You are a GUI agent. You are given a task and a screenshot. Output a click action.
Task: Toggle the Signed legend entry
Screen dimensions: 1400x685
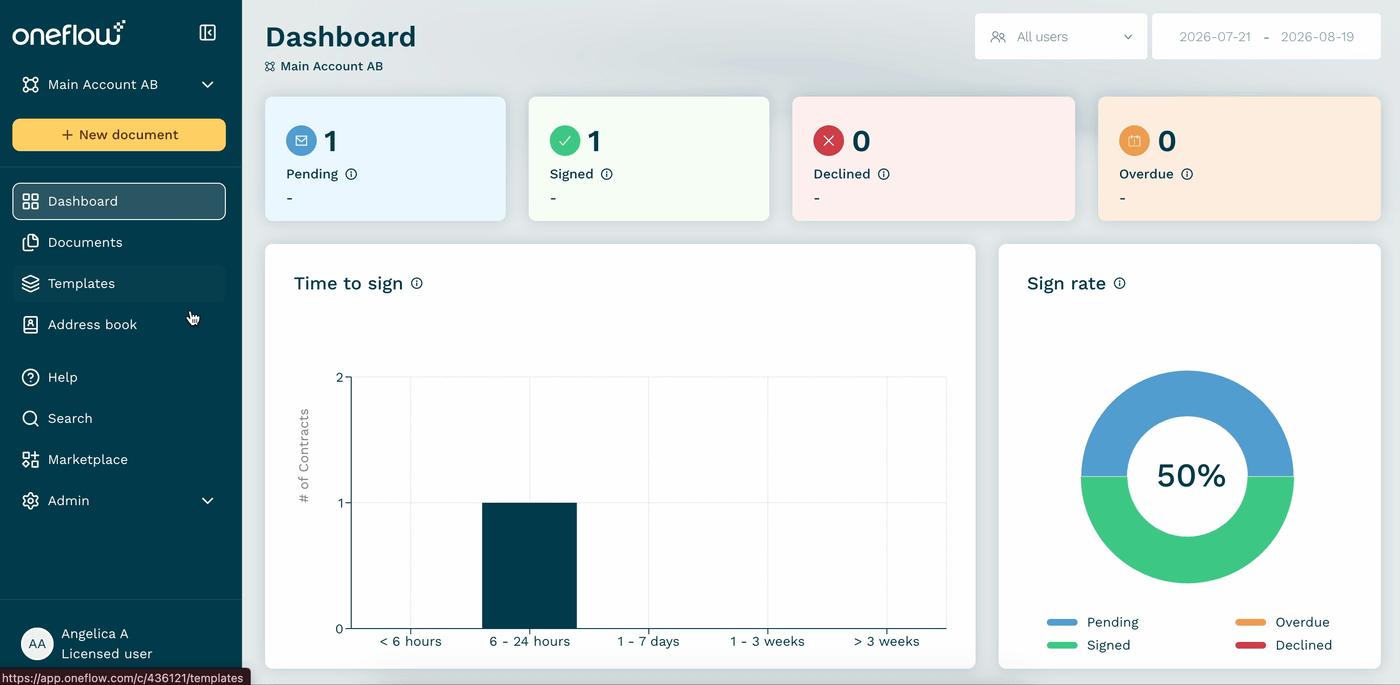(1089, 645)
